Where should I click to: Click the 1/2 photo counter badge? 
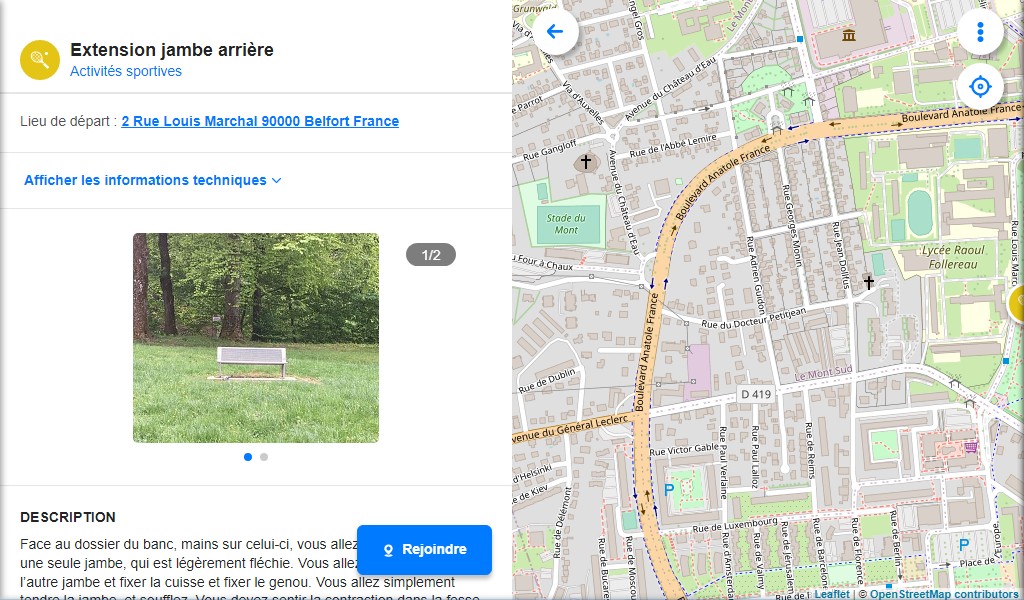[x=431, y=255]
